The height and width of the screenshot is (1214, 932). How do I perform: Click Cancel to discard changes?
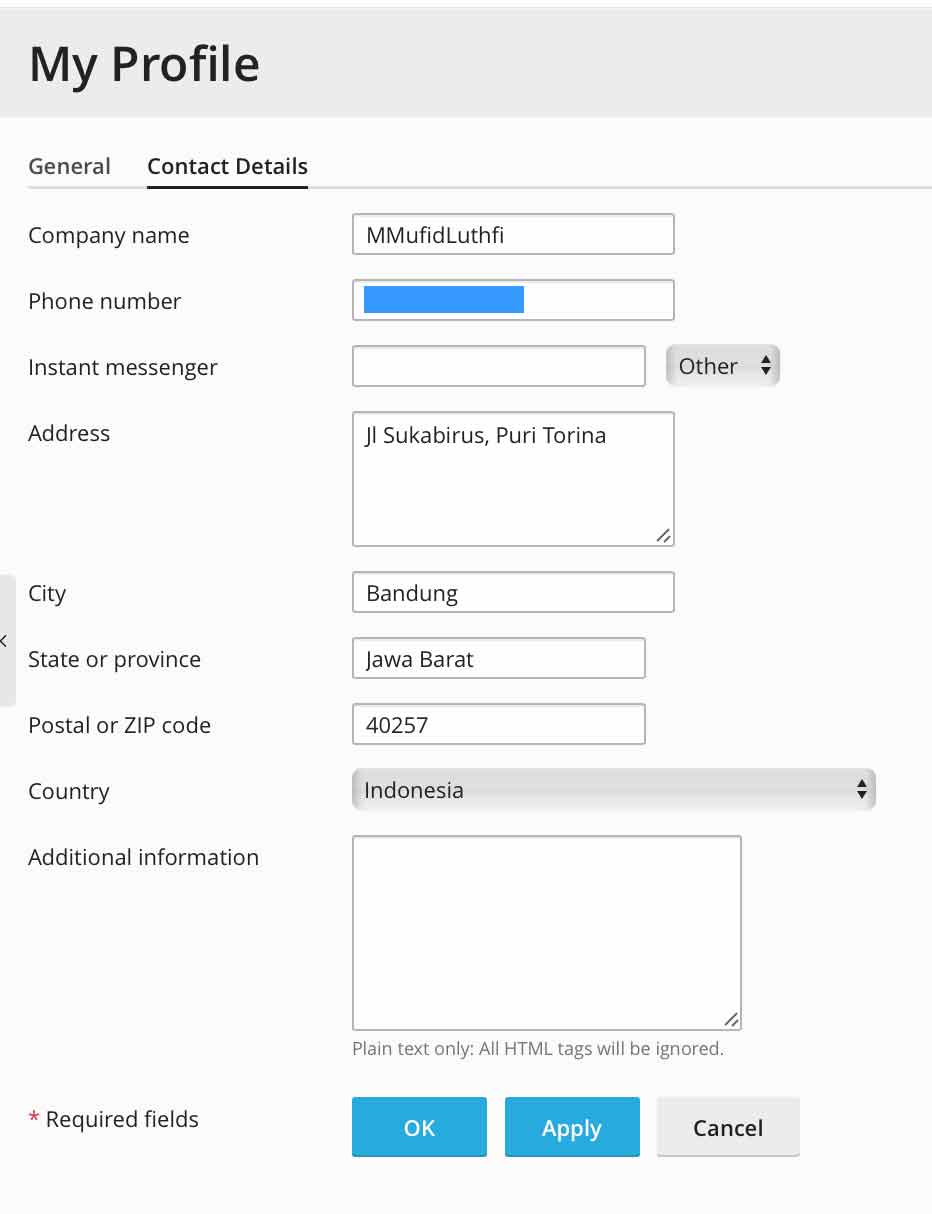click(727, 1127)
